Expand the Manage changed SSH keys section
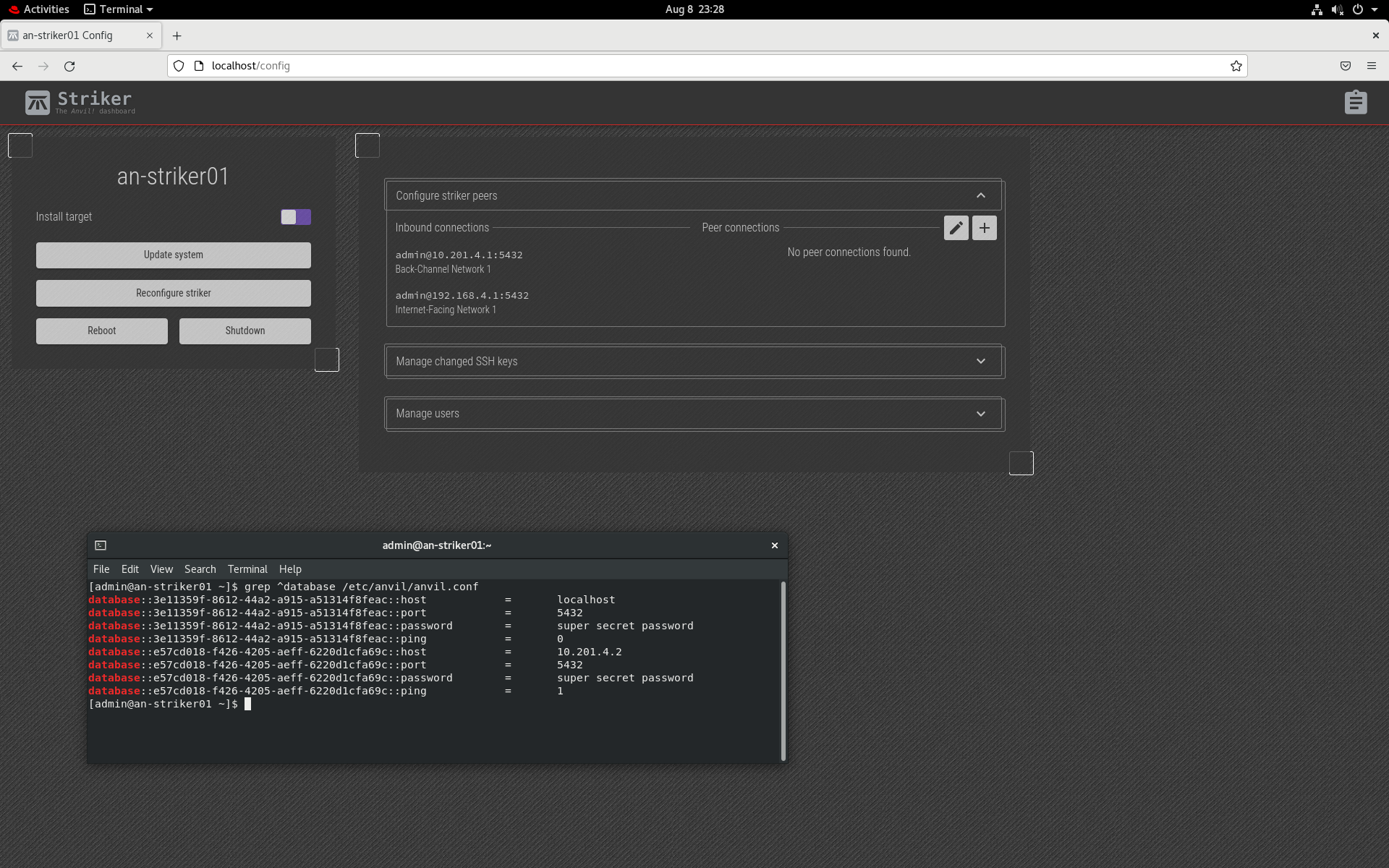This screenshot has width=1389, height=868. pyautogui.click(x=981, y=361)
